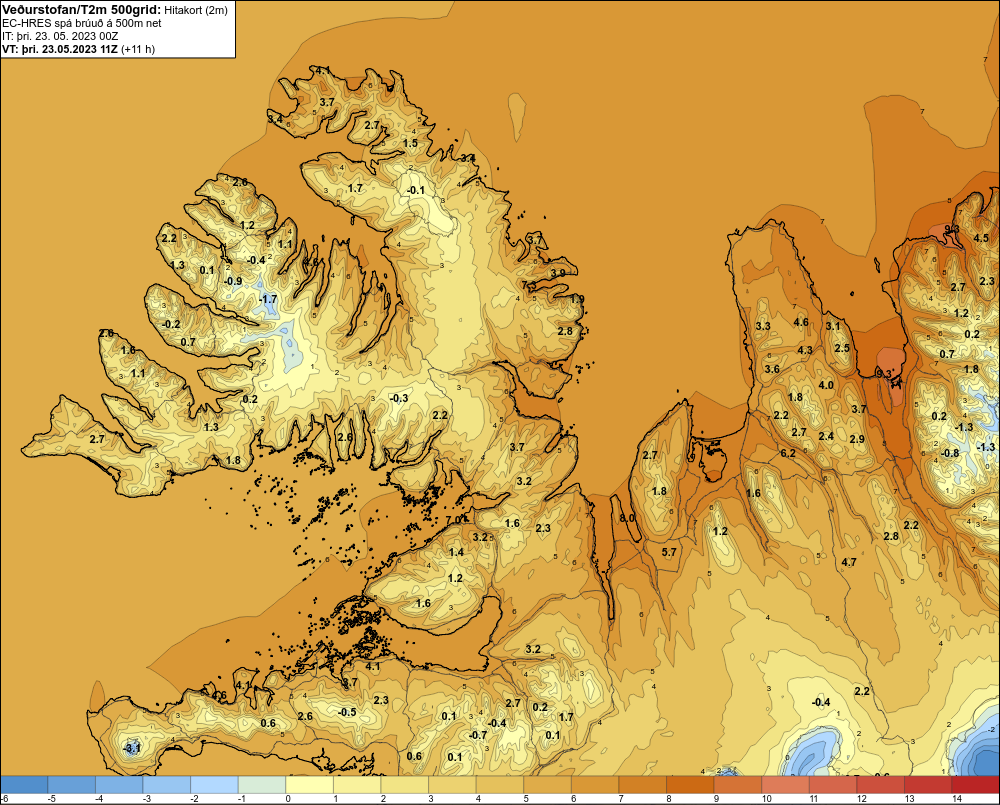Click the 2.5 temperature label

point(842,348)
